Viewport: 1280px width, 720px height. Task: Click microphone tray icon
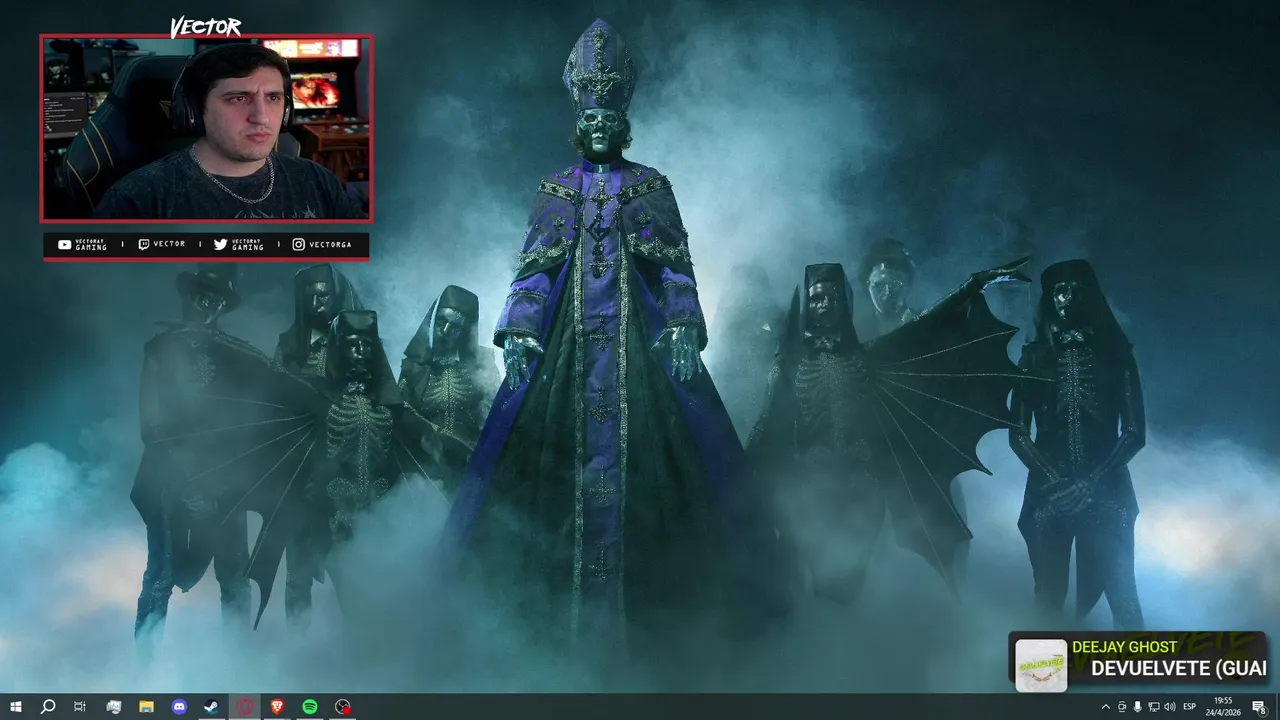click(x=1137, y=707)
